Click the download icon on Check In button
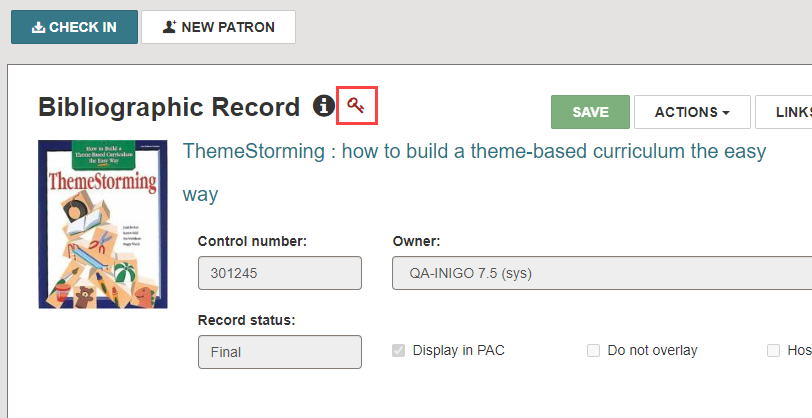The image size is (812, 418). pos(38,27)
